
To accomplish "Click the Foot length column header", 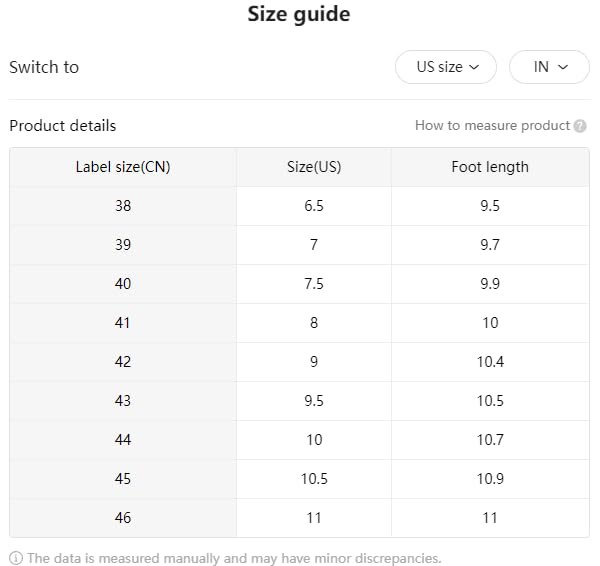I will point(490,167).
